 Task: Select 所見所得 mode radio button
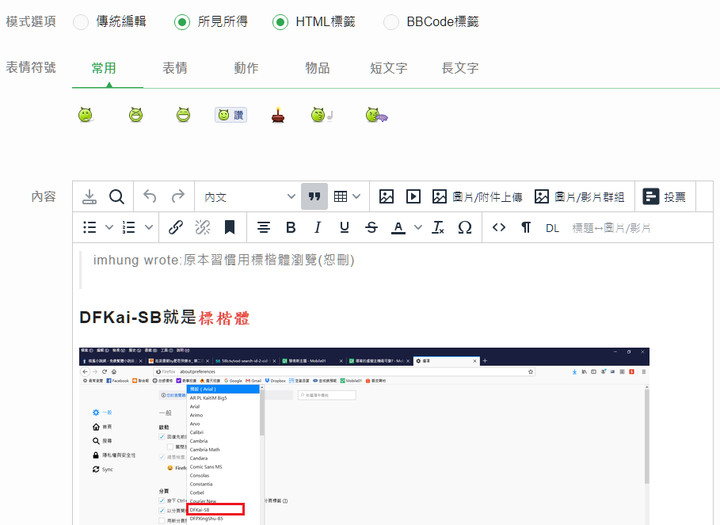[182, 22]
